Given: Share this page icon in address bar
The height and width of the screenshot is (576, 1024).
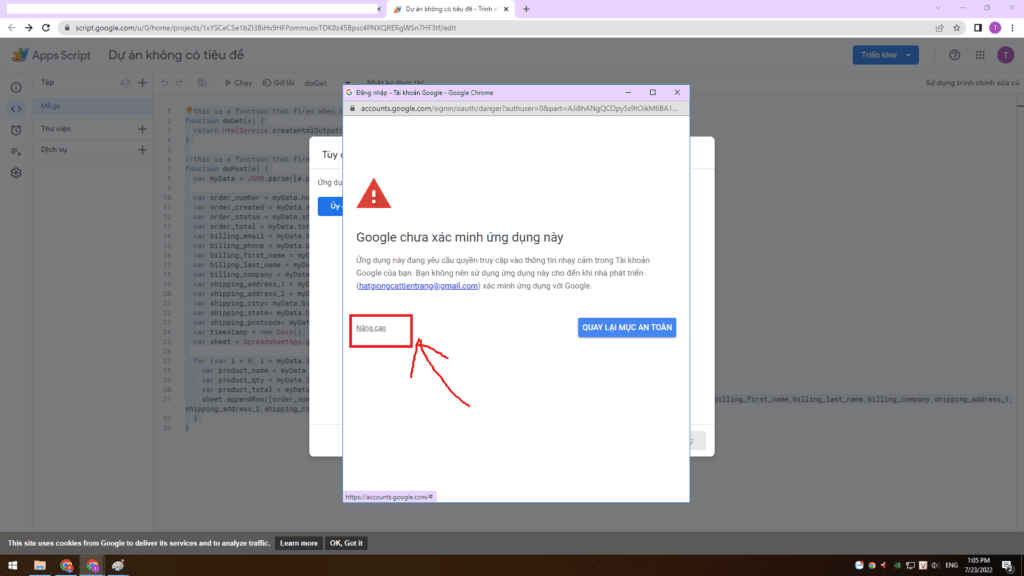Looking at the screenshot, I should 940,27.
